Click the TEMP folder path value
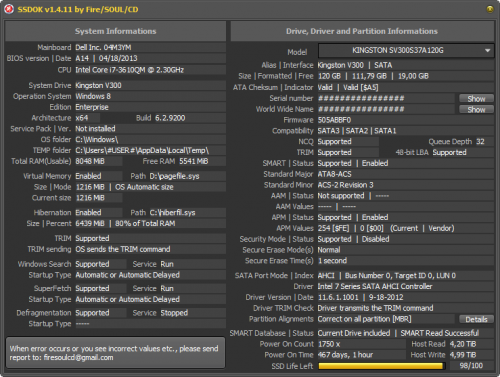 click(x=142, y=150)
